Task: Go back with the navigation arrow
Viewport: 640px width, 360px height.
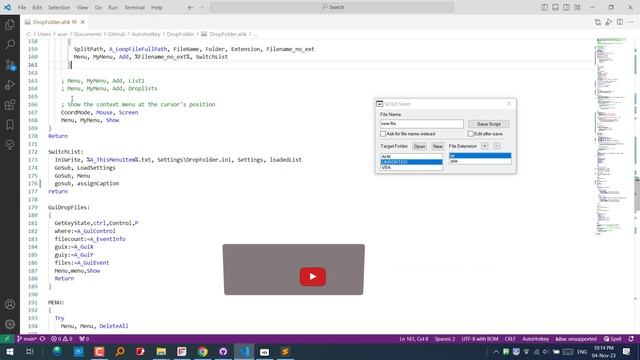Action: (190, 7)
